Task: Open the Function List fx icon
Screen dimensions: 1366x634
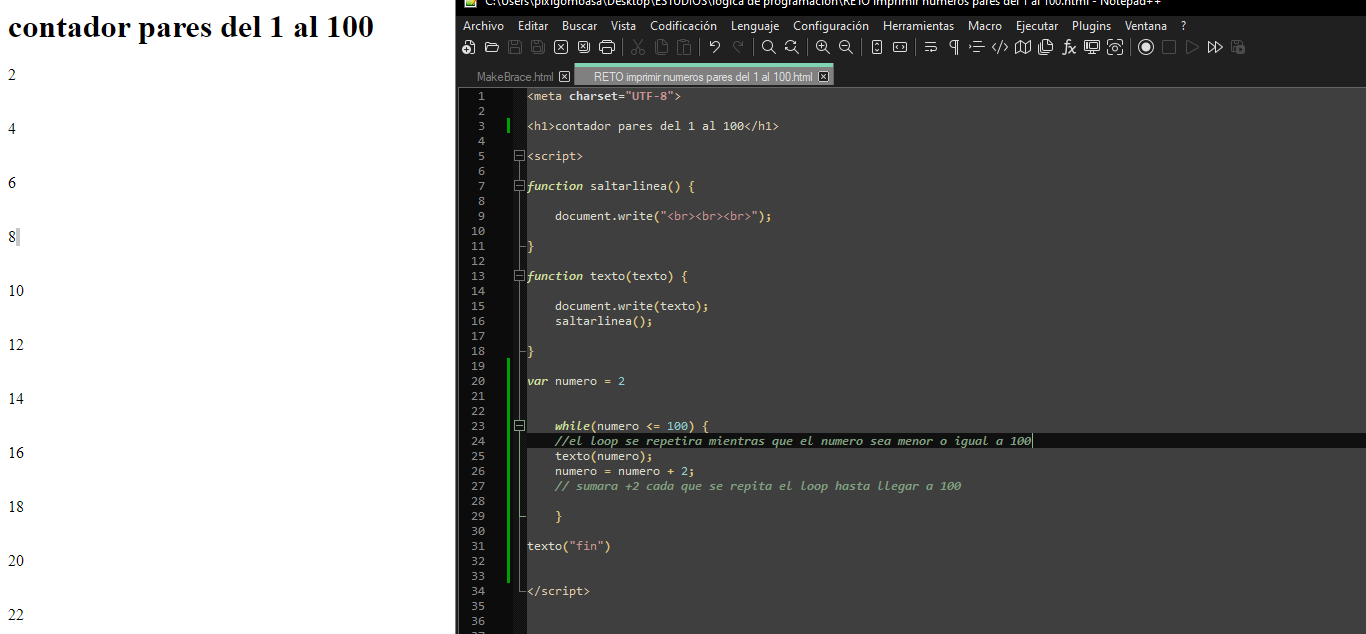Action: coord(1069,47)
